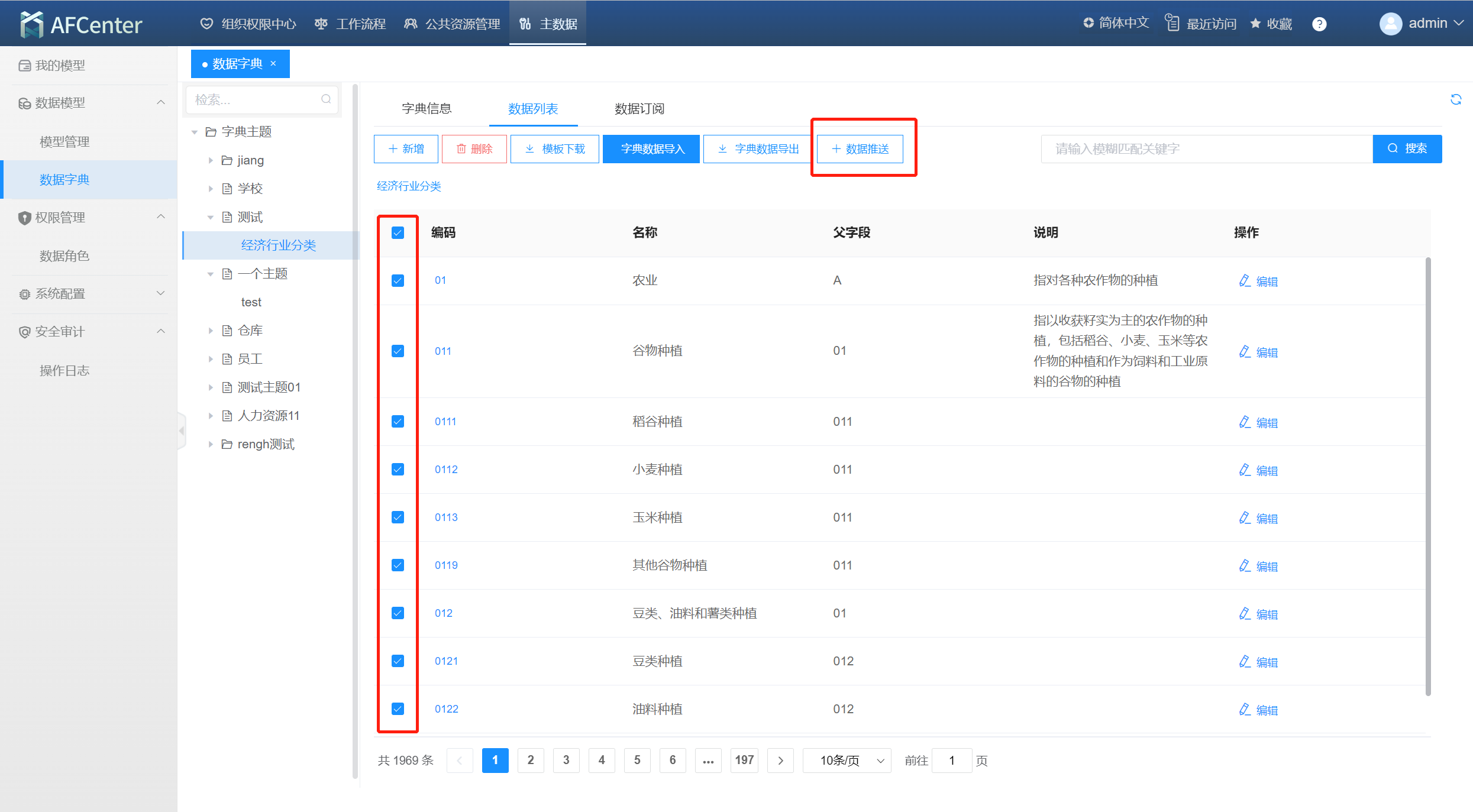Uncheck the checkbox for row 01 农业

point(398,280)
